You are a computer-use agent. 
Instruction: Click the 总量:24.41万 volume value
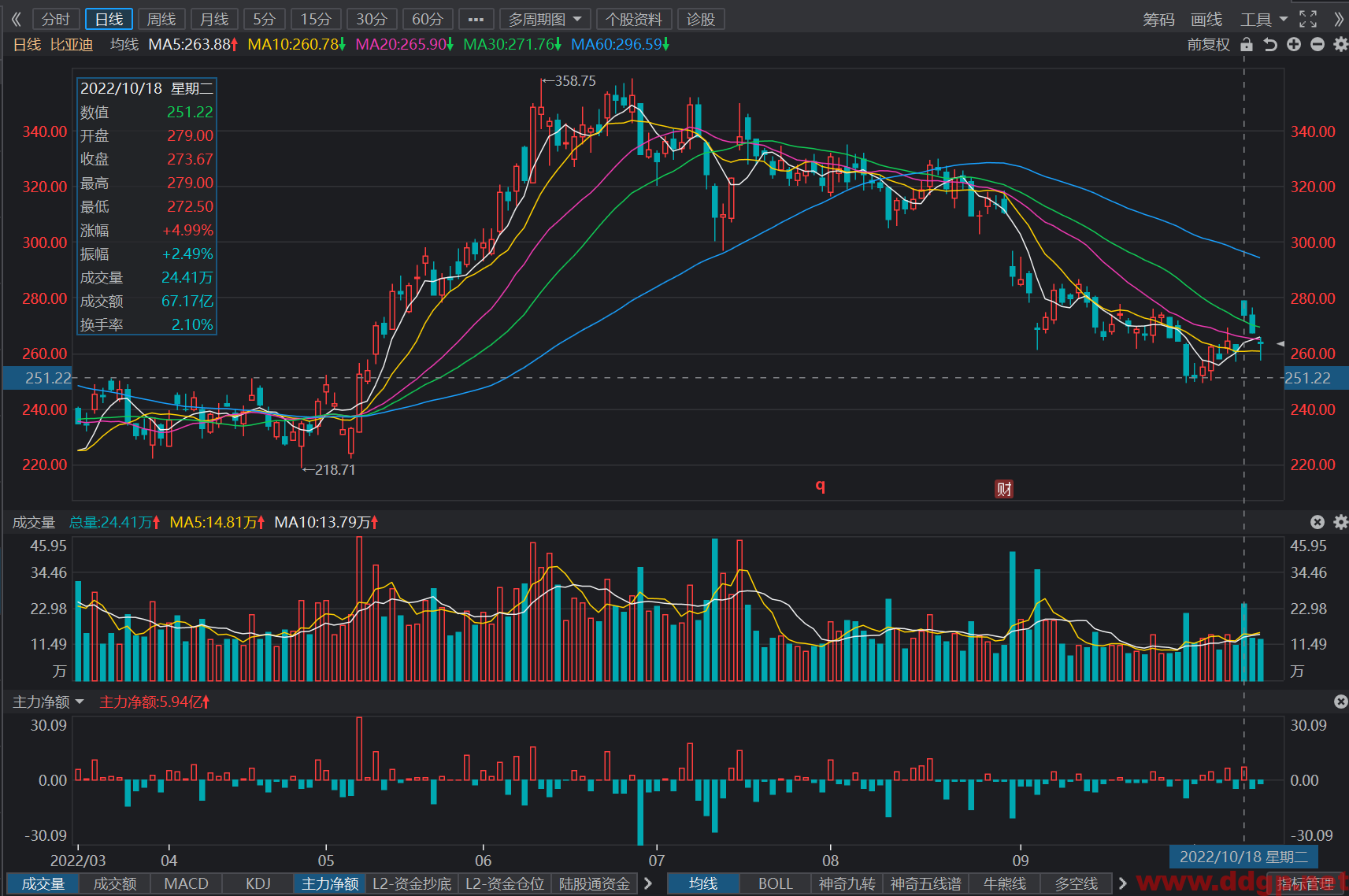pos(115,522)
